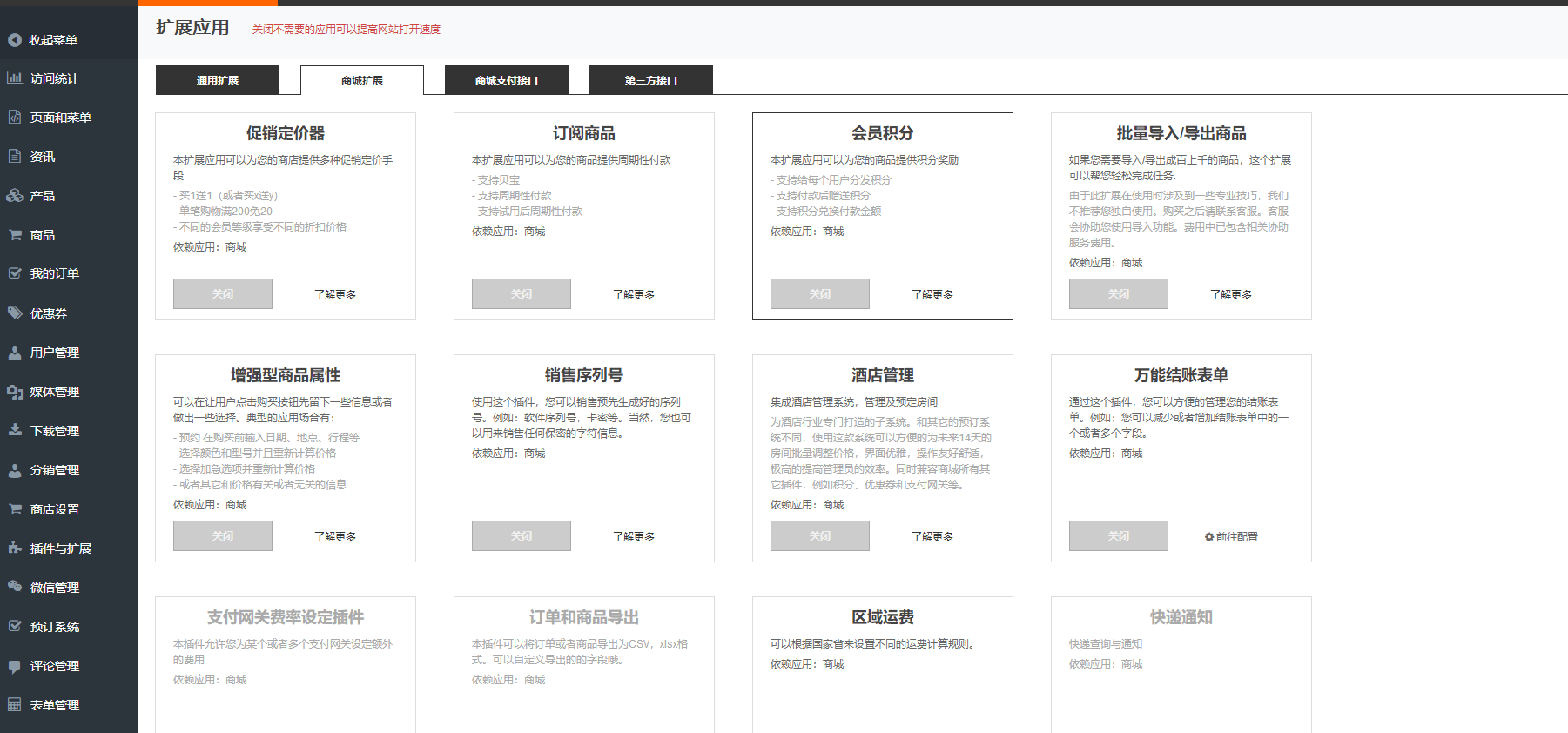The height and width of the screenshot is (733, 1568).
Task: Click gear icon for 前往配置
Action: pos(1209,537)
